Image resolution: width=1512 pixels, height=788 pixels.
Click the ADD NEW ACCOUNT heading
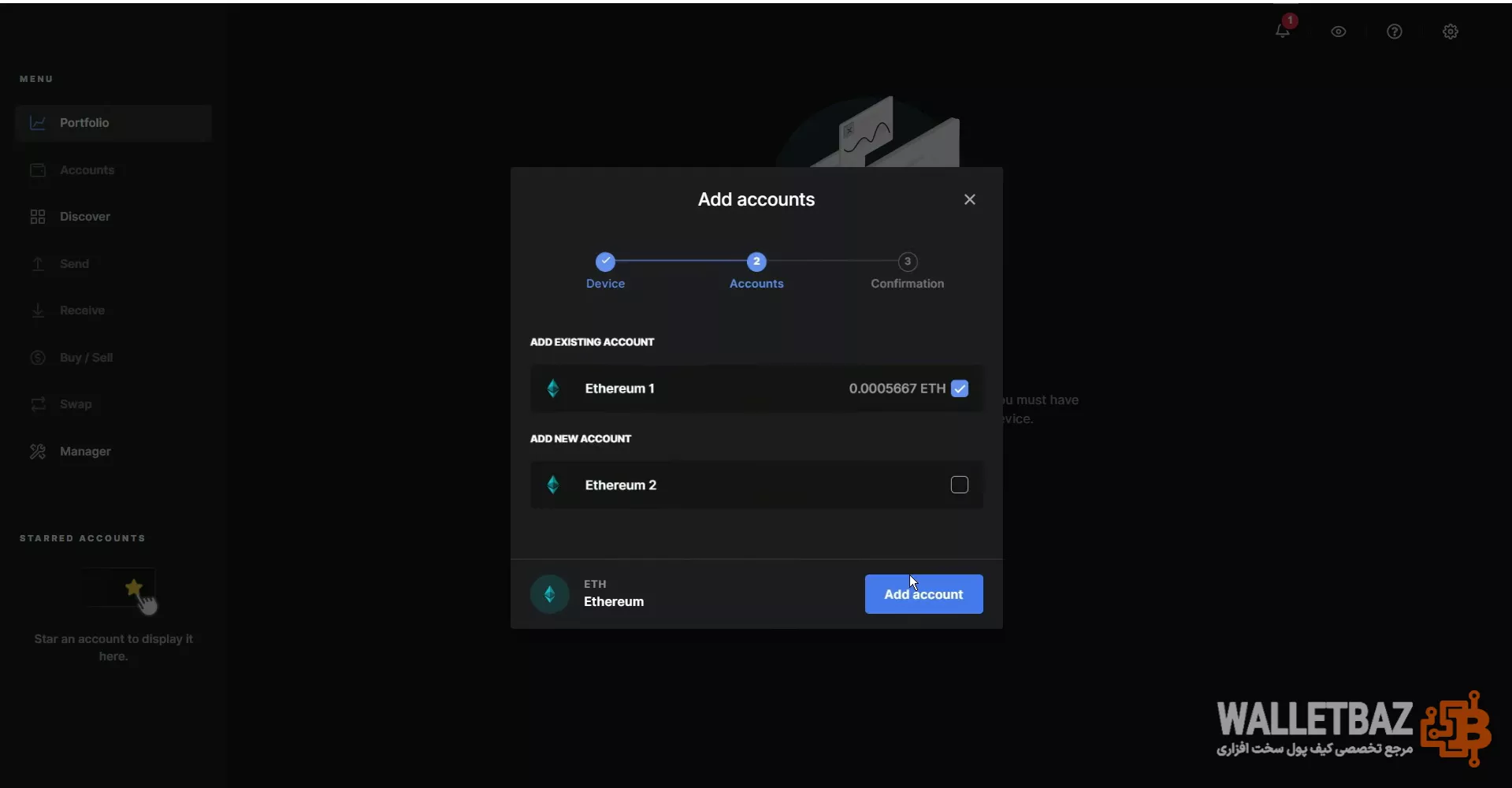(581, 439)
